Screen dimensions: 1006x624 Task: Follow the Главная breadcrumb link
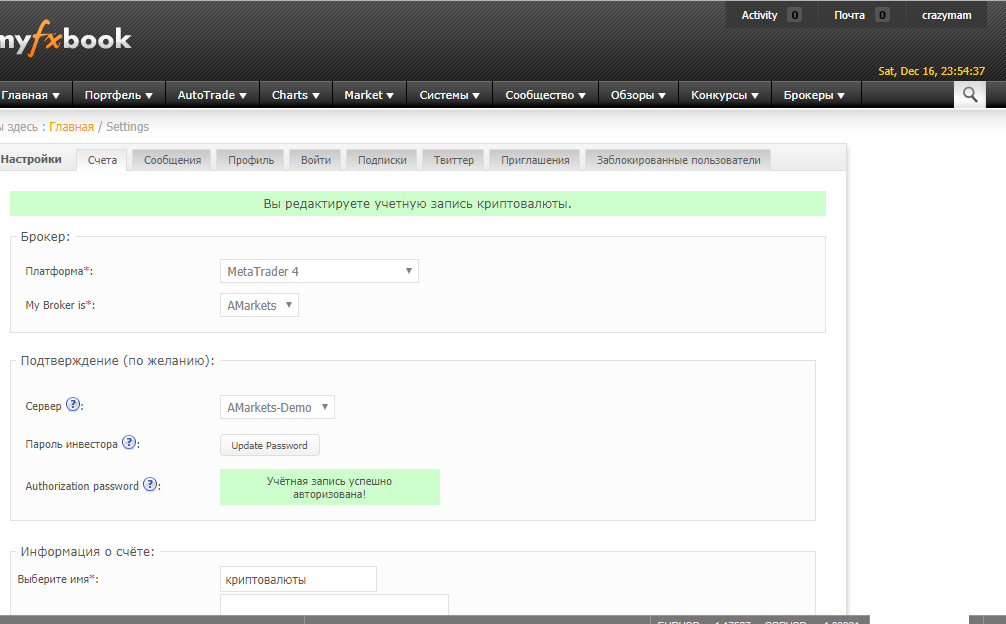point(71,127)
